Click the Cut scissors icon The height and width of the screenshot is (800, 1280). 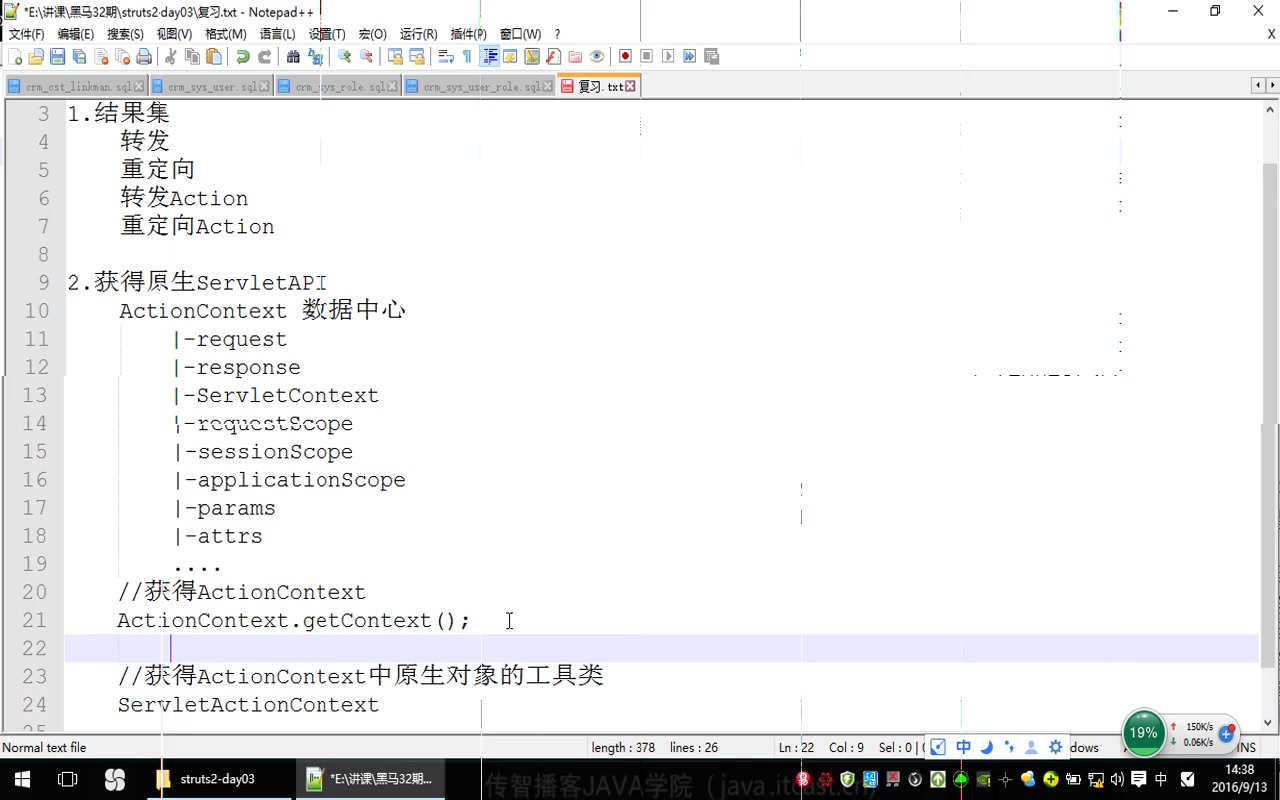[x=170, y=57]
